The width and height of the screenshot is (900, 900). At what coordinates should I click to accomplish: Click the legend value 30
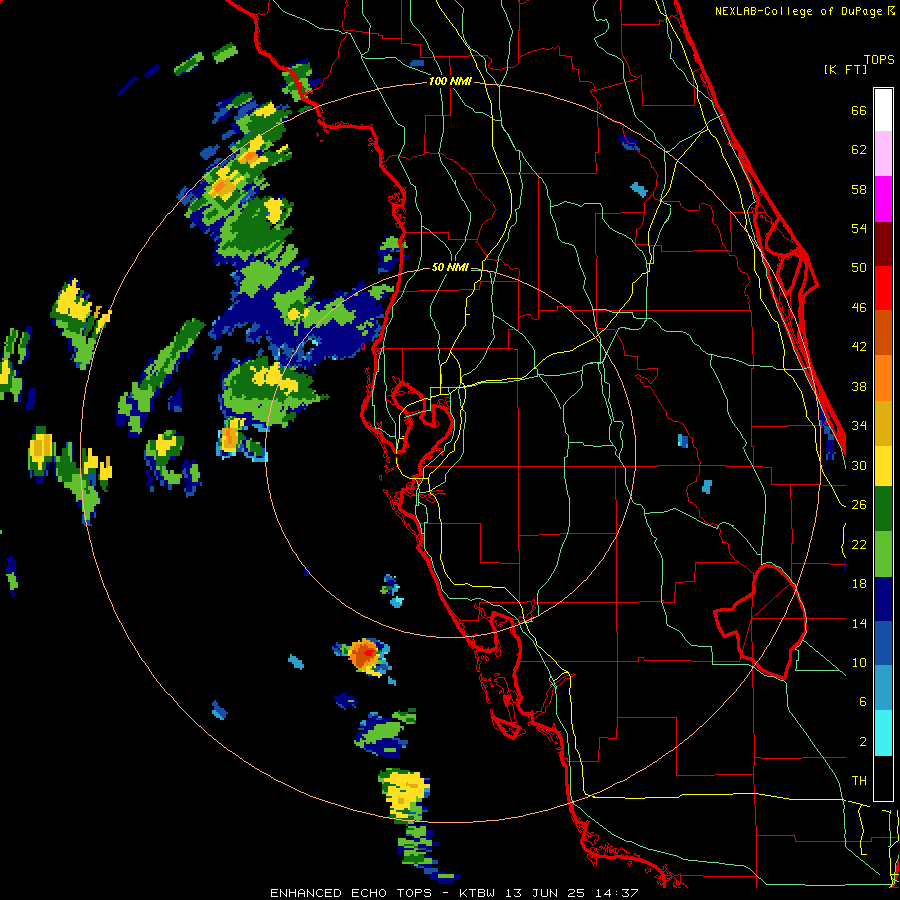coord(859,465)
